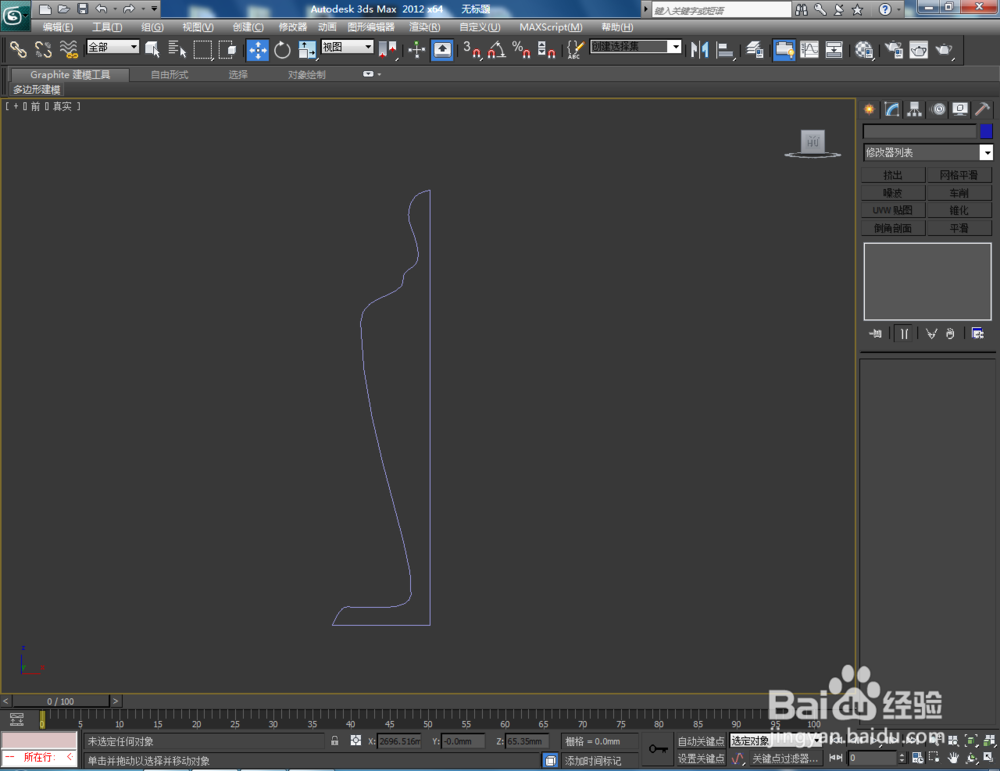
Task: Click the Select by Name list icon
Action: [177, 49]
